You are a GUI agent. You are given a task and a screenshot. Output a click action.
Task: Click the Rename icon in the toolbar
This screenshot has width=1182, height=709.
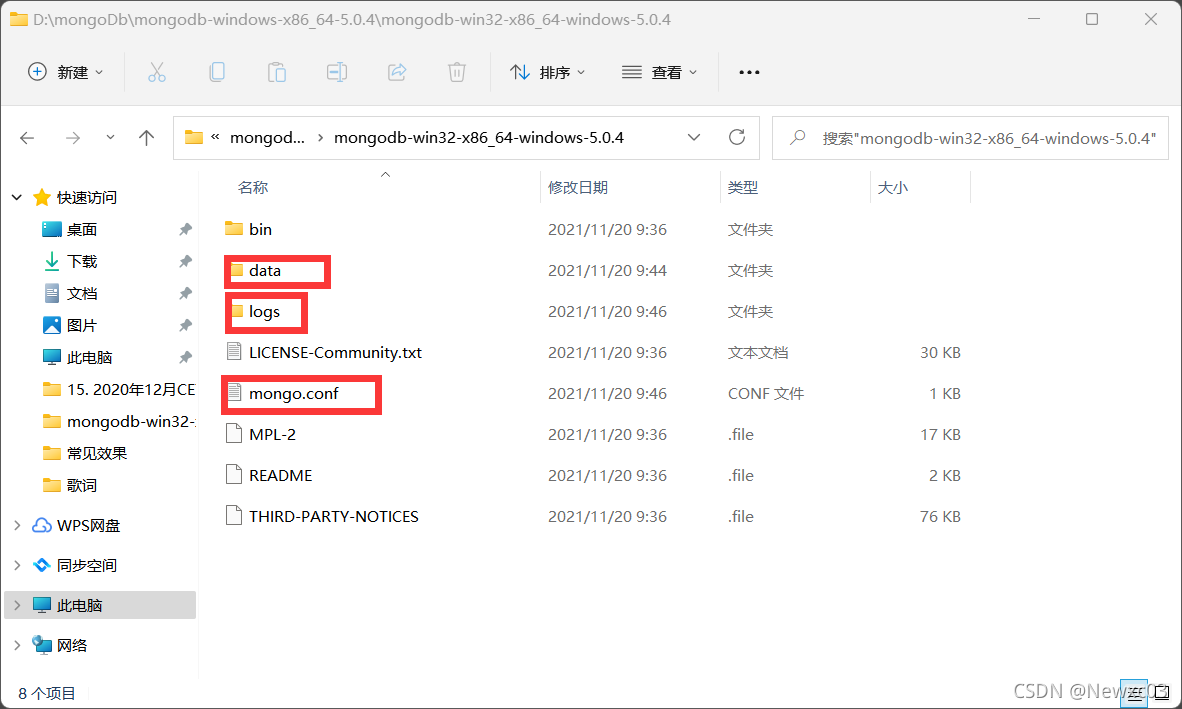click(337, 71)
